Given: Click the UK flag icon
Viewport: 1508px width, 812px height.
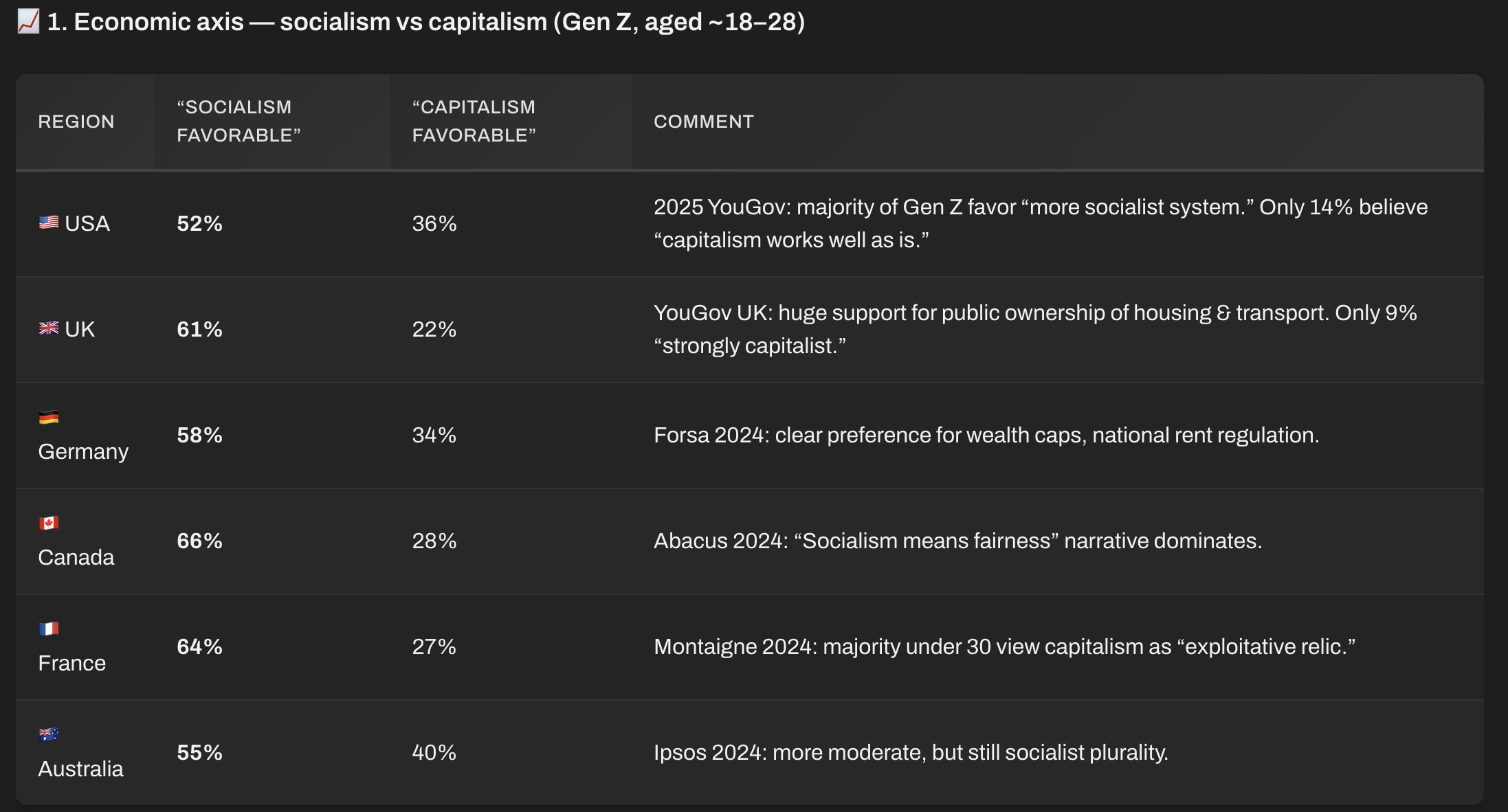Looking at the screenshot, I should click(x=49, y=328).
